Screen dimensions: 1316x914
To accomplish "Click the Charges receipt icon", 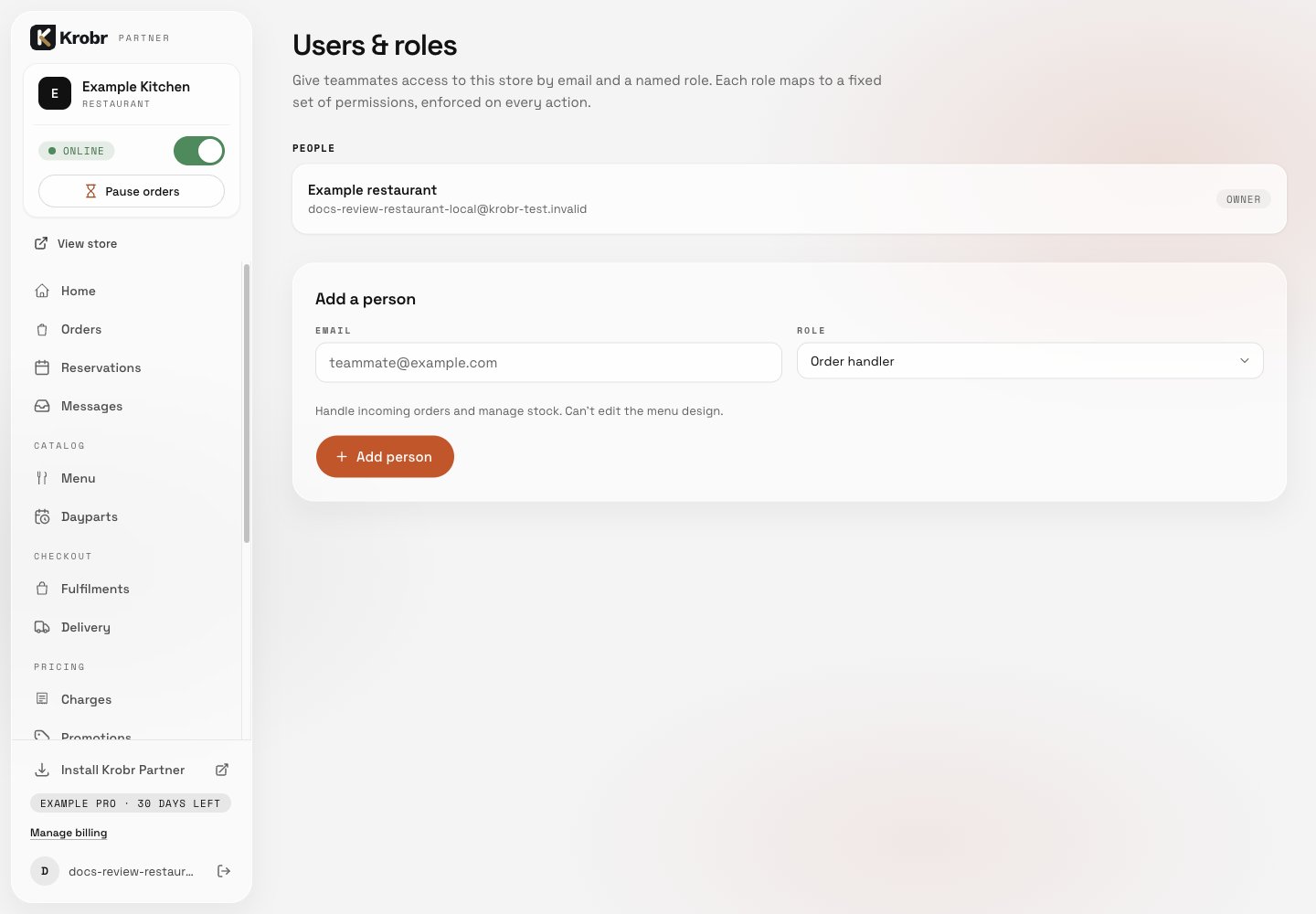I will coord(42,699).
